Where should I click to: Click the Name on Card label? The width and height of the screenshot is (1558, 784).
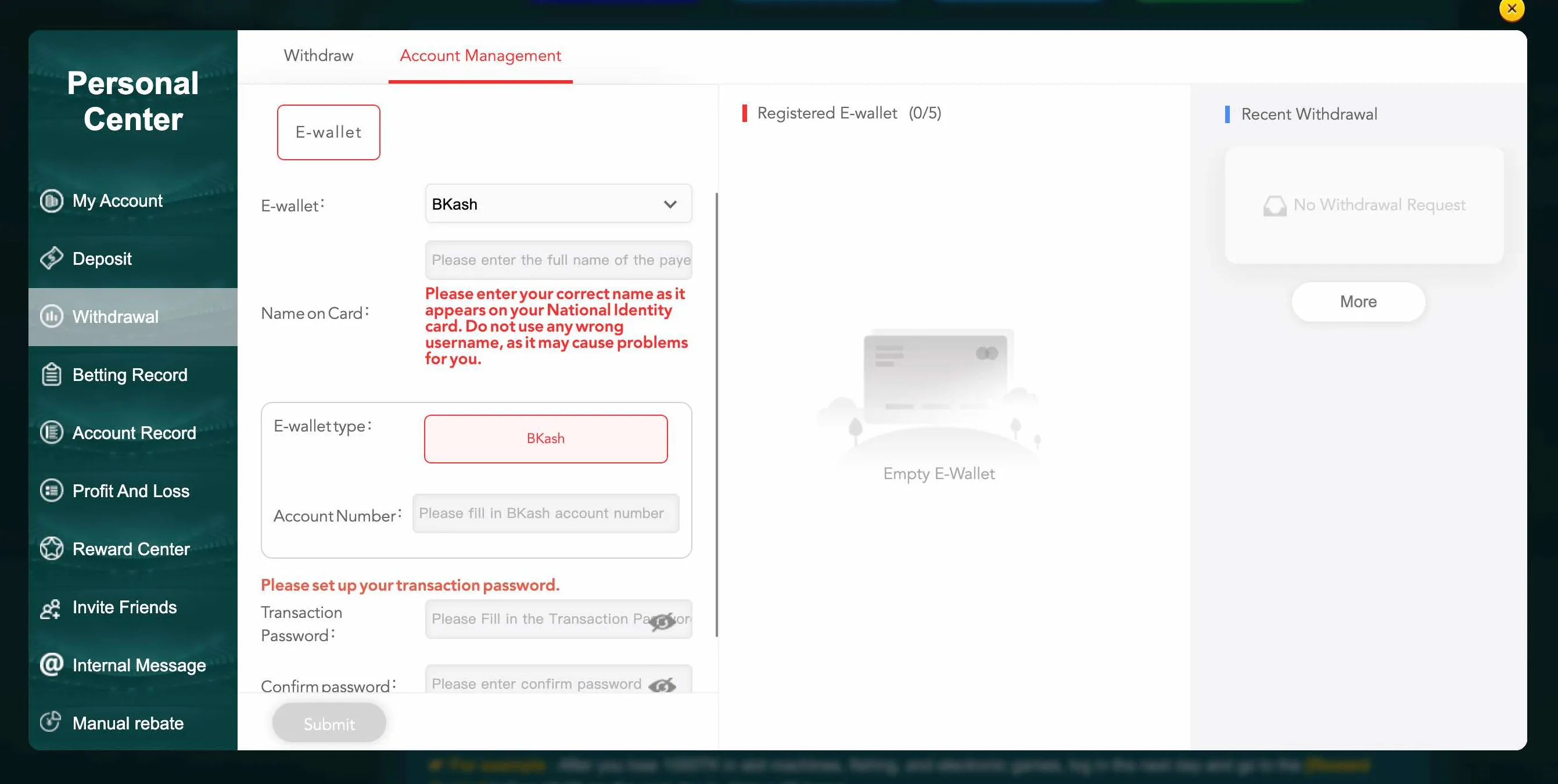(314, 313)
